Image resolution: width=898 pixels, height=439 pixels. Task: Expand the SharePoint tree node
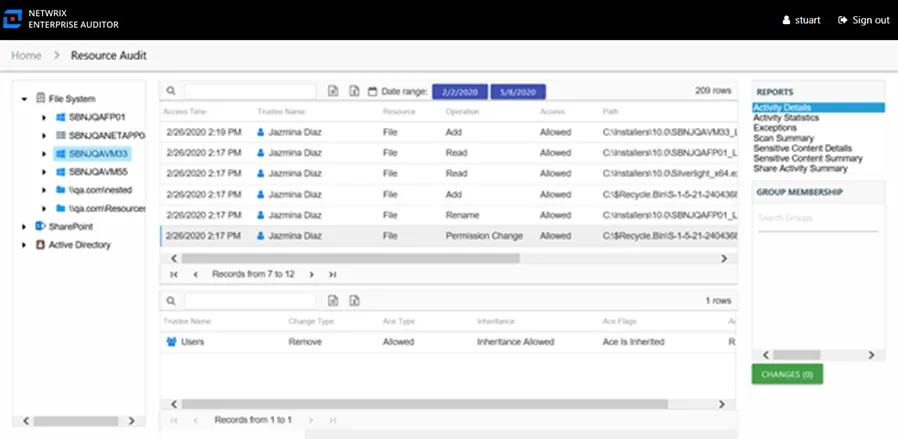pyautogui.click(x=24, y=227)
